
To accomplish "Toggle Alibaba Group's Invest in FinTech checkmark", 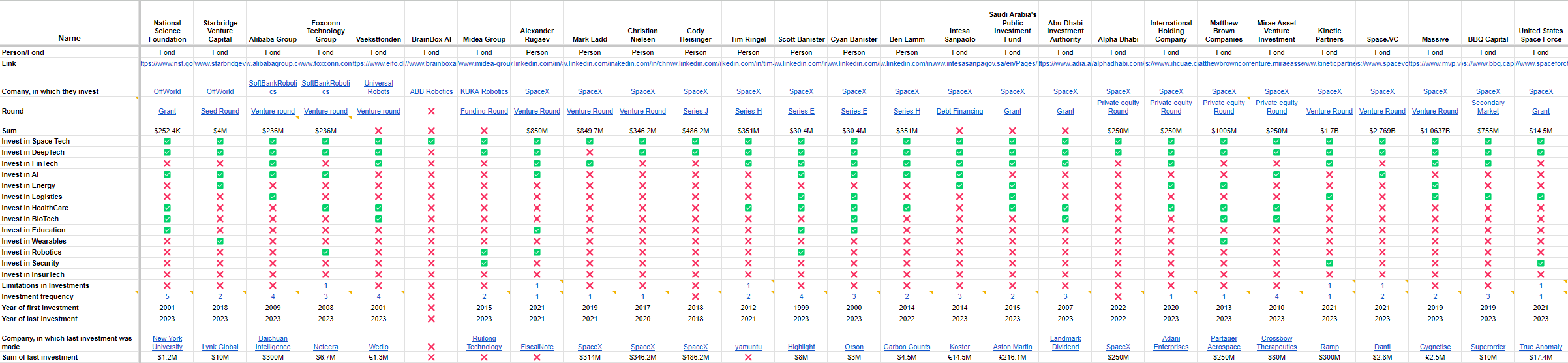I will (273, 163).
